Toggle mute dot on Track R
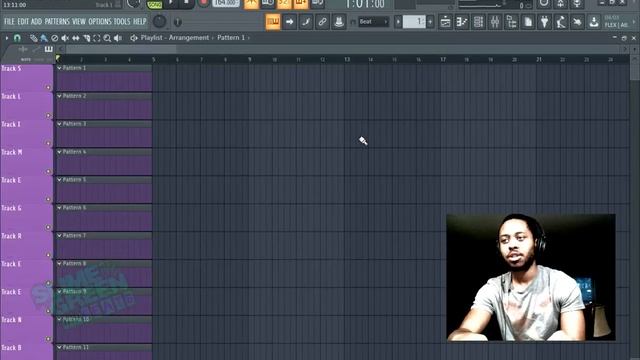 pos(48,255)
